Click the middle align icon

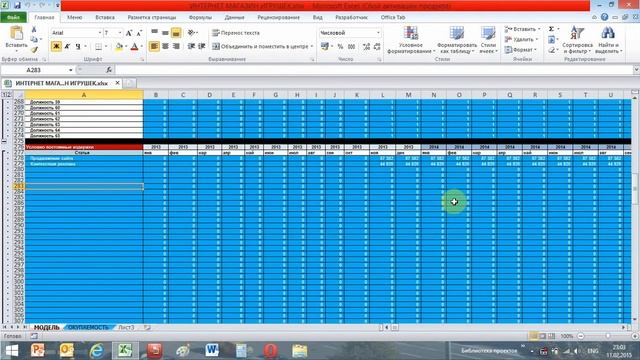click(165, 32)
